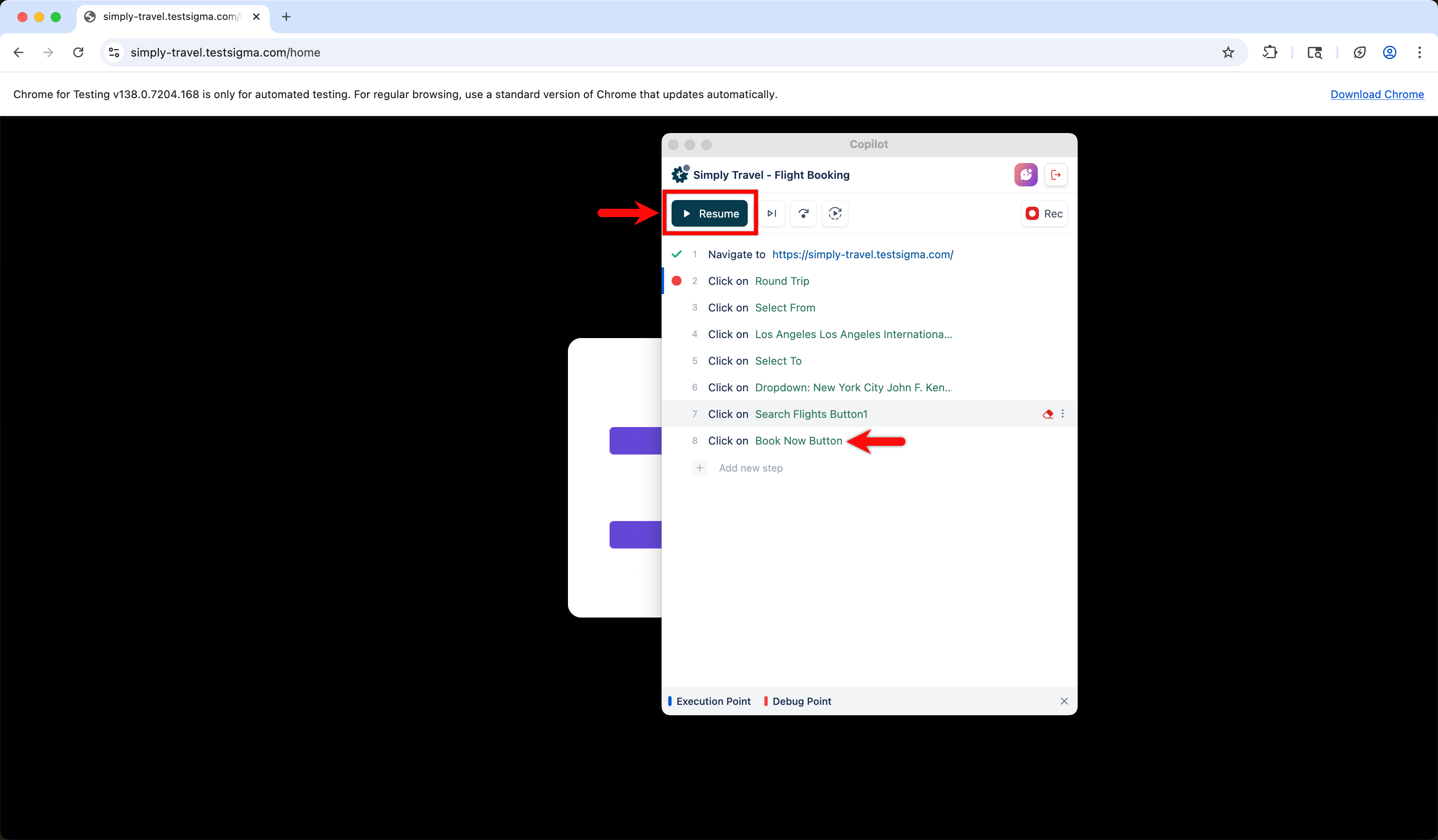Open the Extensions puzzle icon

[x=1269, y=52]
